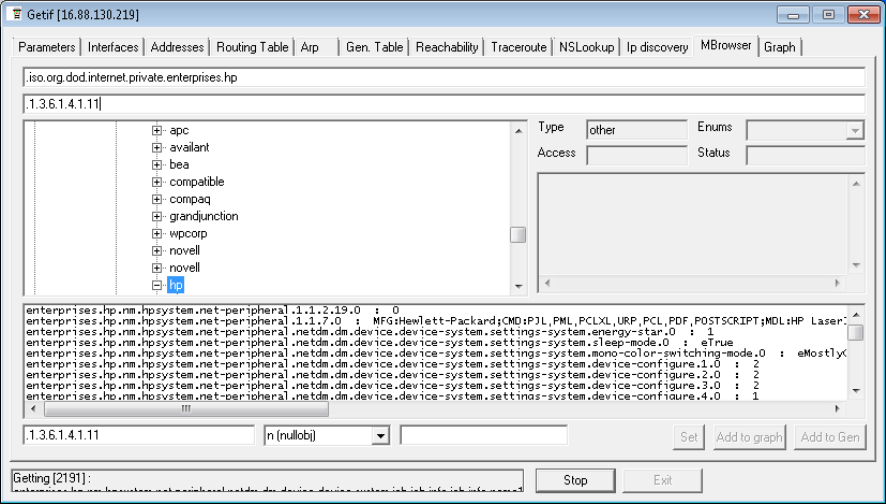Screen dimensions: 886x504
Task: Click results pane horizontal scrollbar thumb
Action: pos(186,409)
